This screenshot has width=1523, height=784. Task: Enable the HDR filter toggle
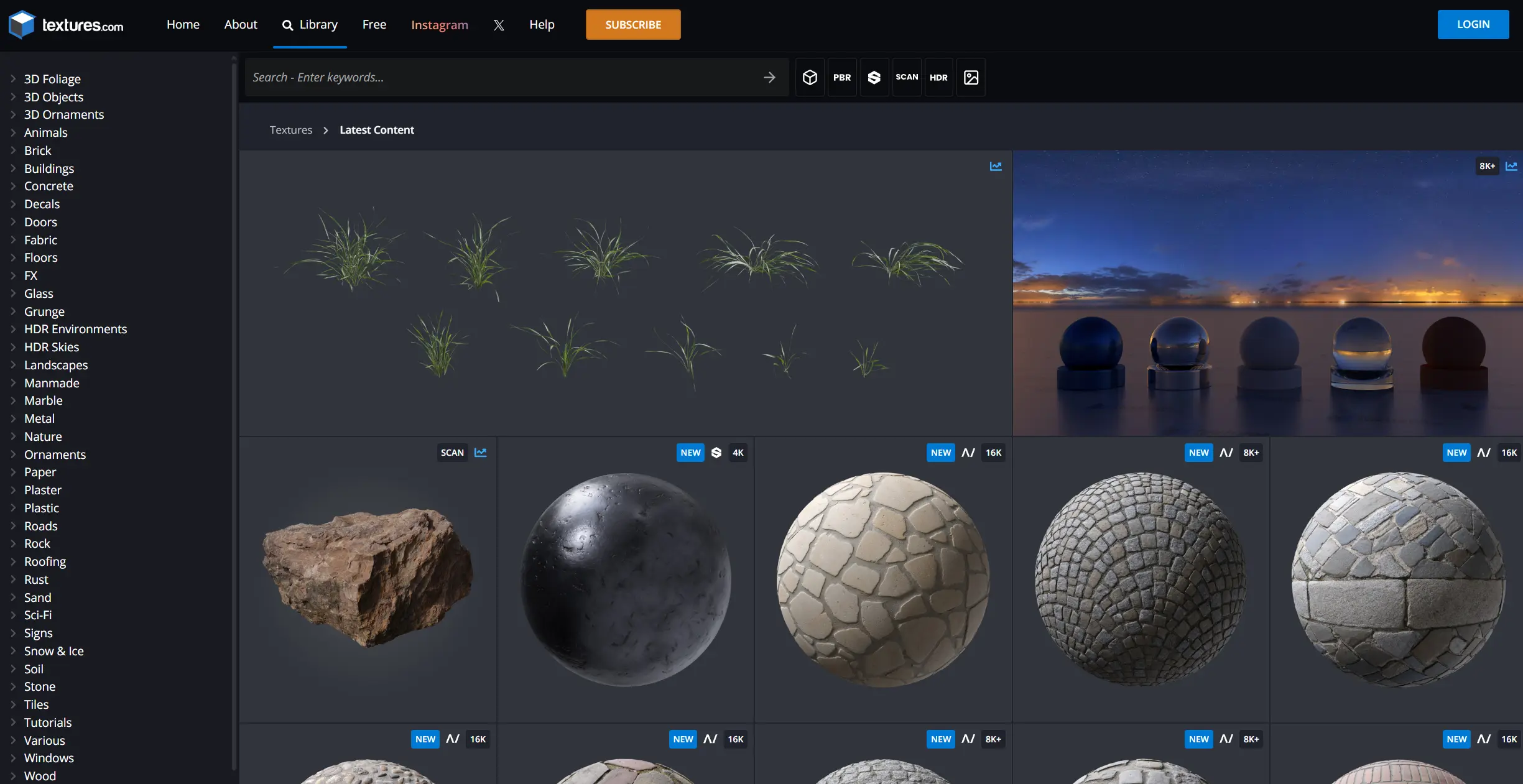click(x=938, y=77)
